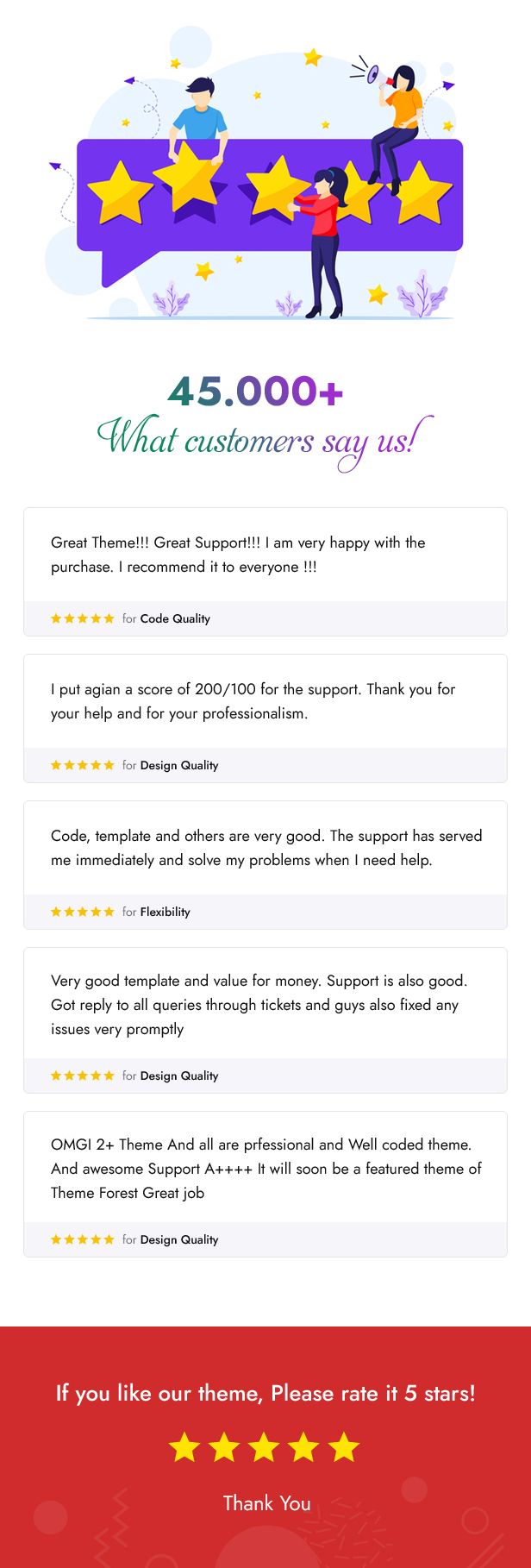Click "Design Quality" under the 200/100 review
The image size is (531, 1568).
(178, 765)
